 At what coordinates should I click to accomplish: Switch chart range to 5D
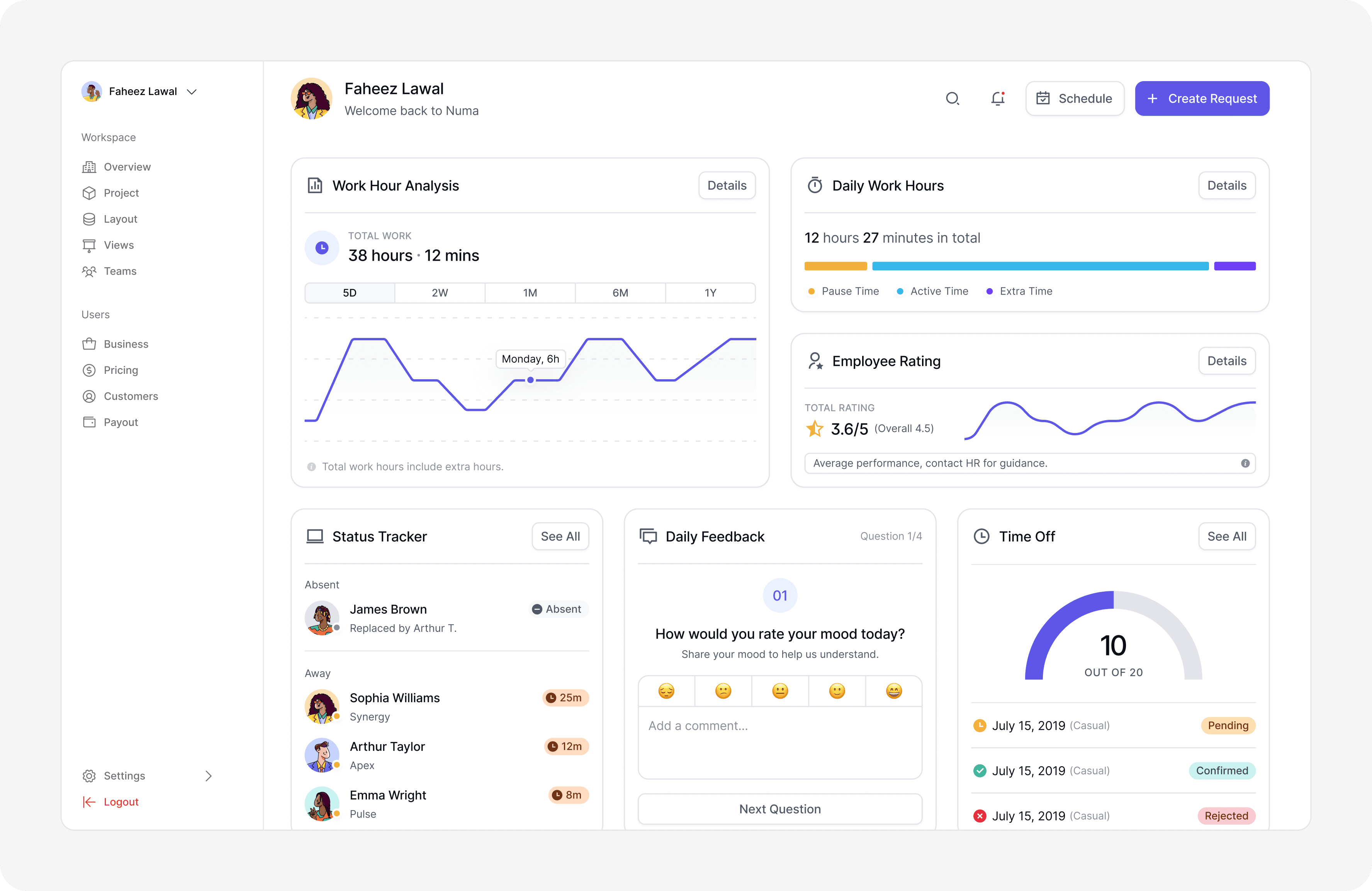350,293
